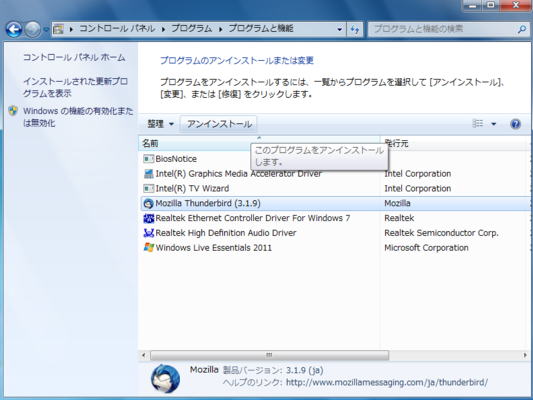Click the アンインストール toolbar button
Viewport: 533px width, 400px height.
[219, 124]
